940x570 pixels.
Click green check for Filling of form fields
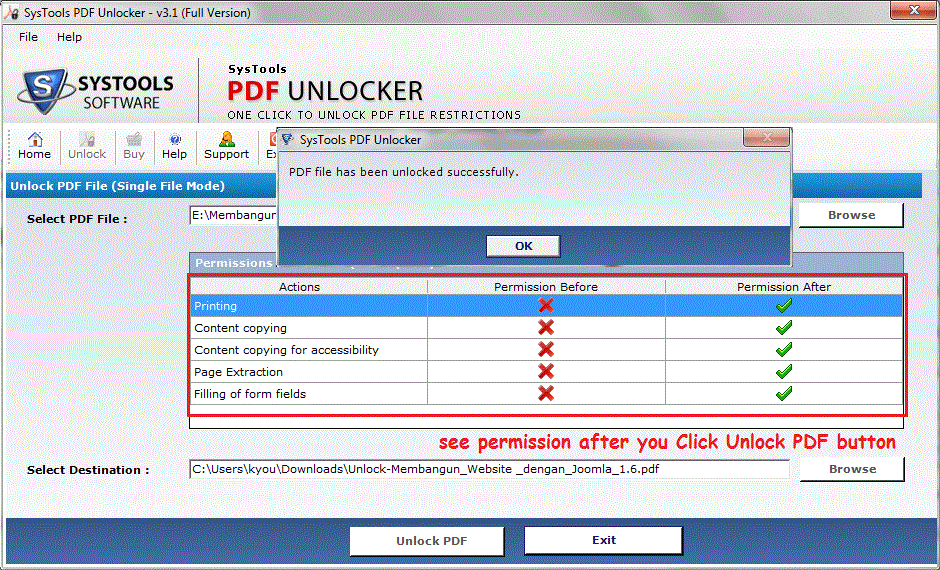(x=784, y=393)
